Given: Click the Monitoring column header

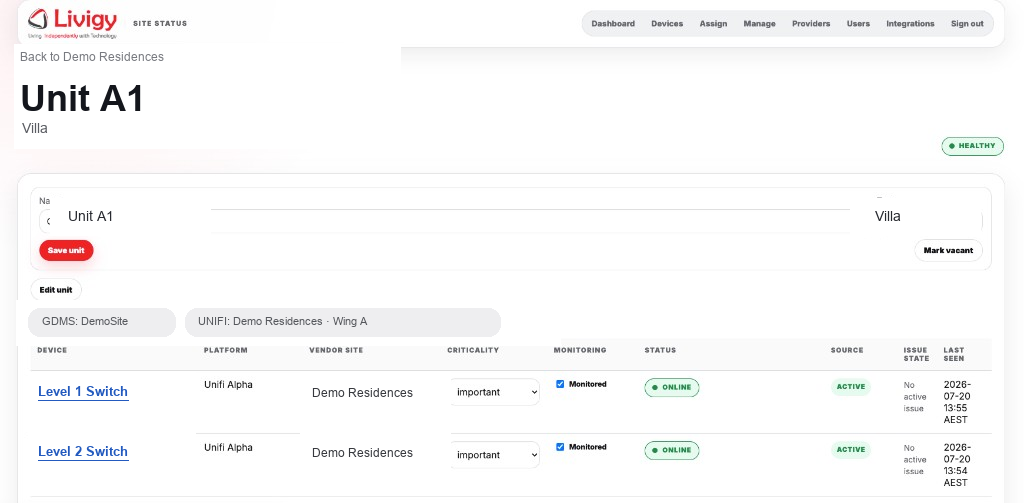Looking at the screenshot, I should pos(580,350).
